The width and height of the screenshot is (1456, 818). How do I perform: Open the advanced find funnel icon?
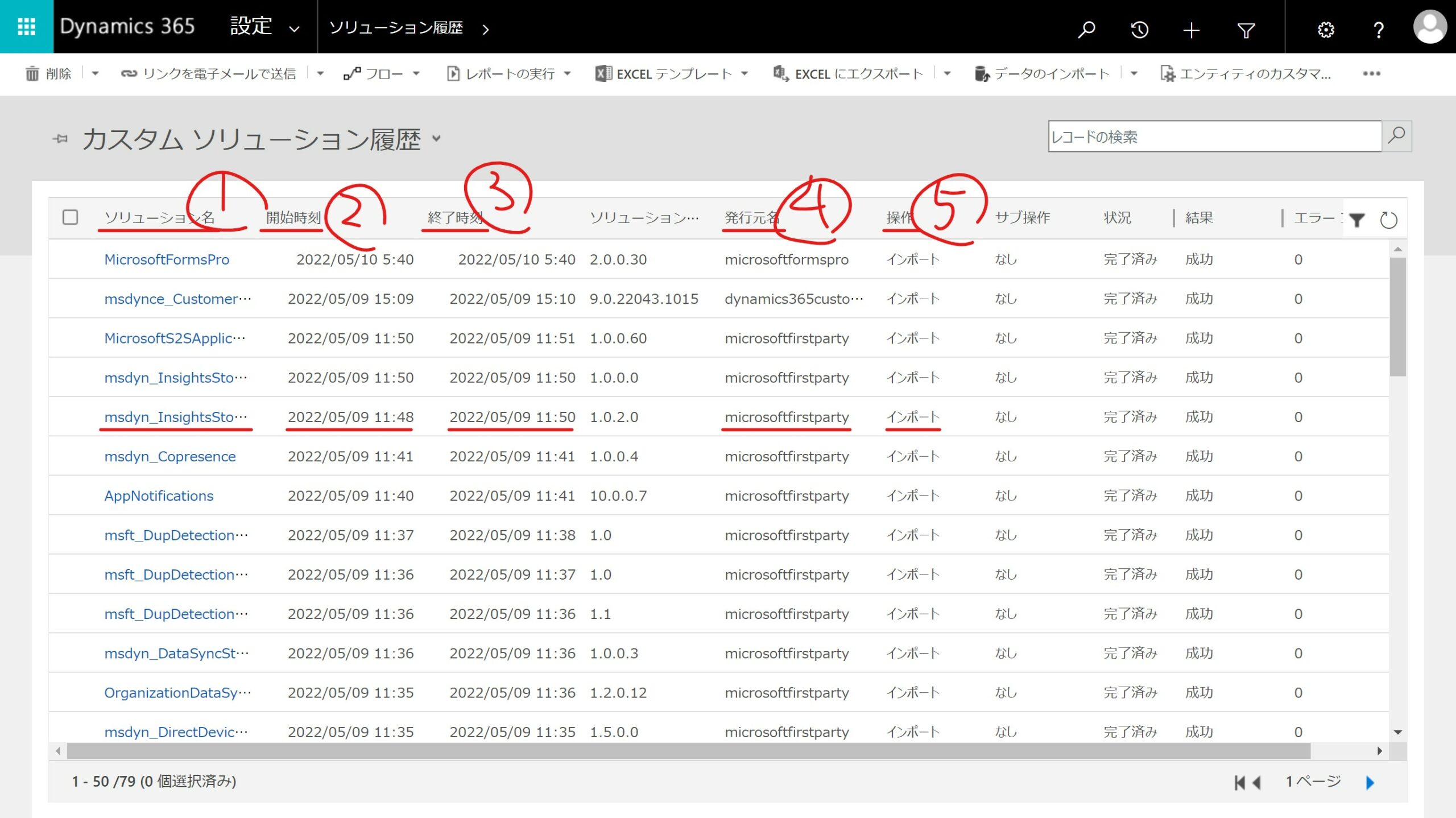coord(1246,30)
